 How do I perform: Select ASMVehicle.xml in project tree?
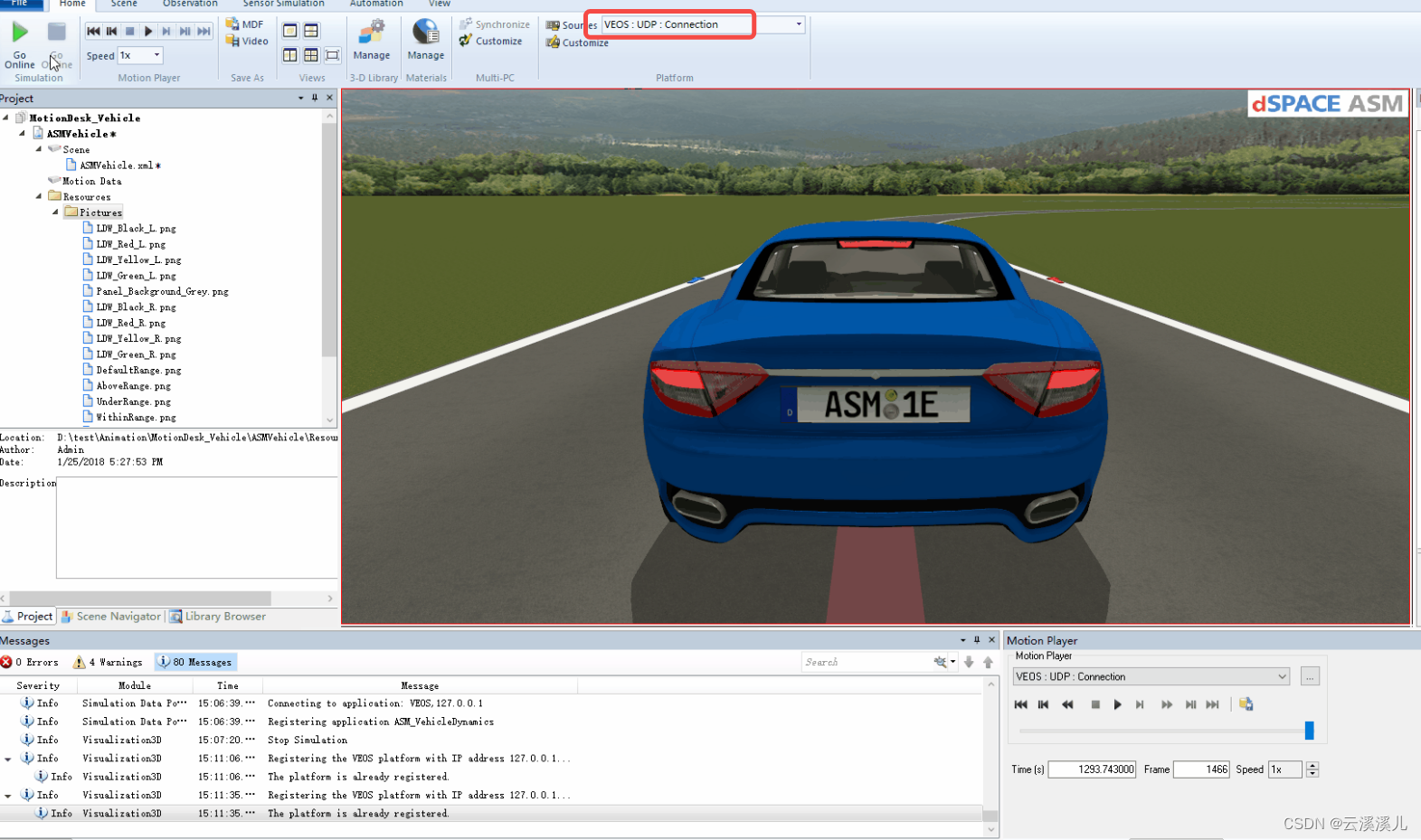[113, 165]
